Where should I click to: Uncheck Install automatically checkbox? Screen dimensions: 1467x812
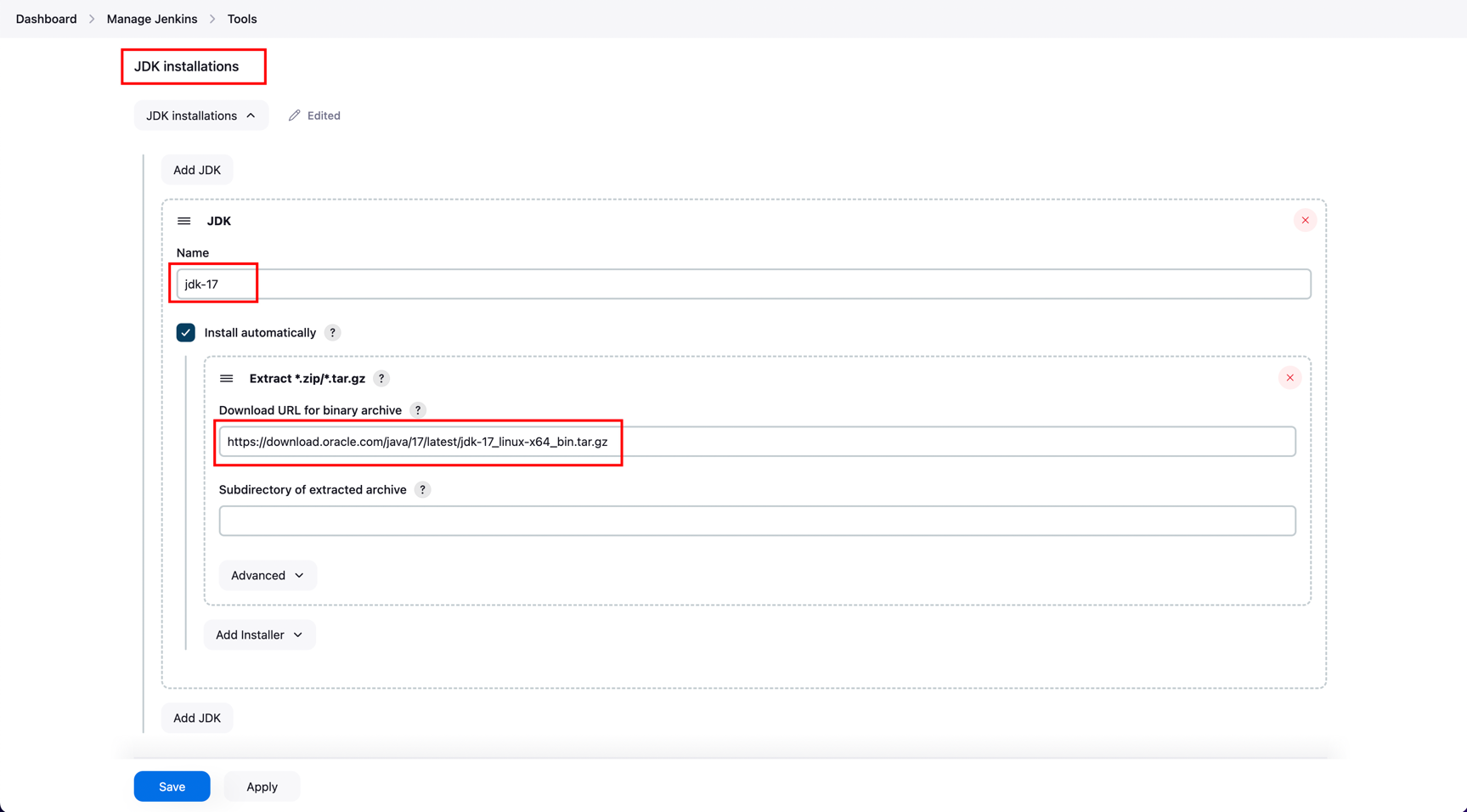coord(186,333)
